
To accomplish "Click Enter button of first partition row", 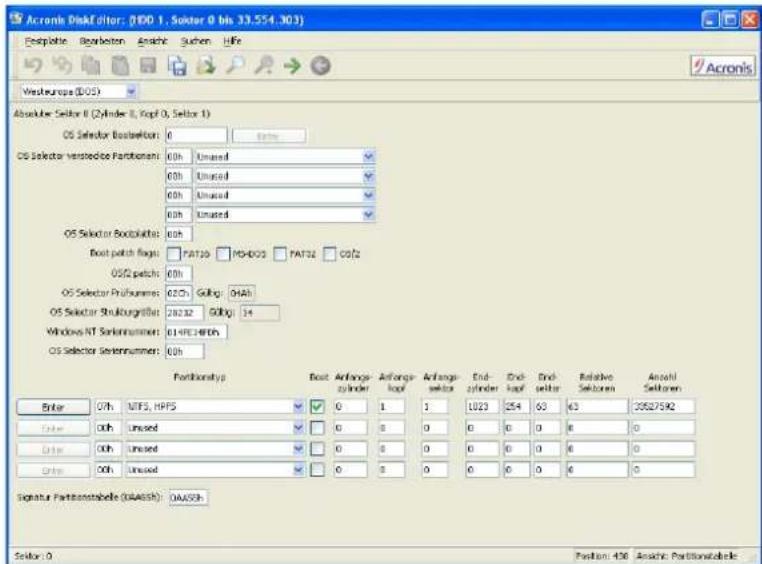I will pyautogui.click(x=53, y=407).
